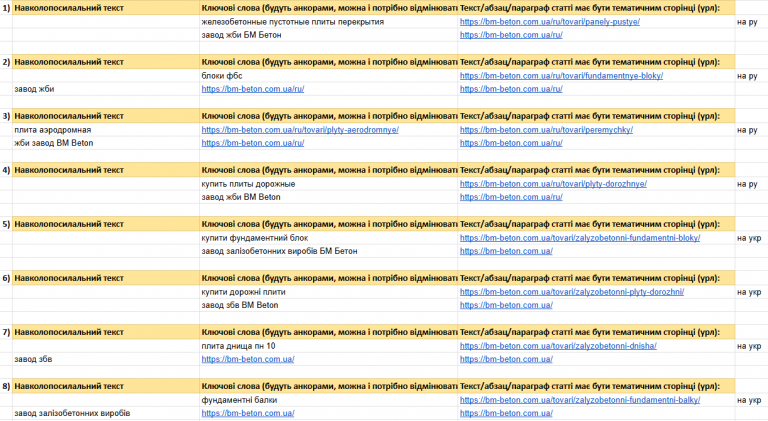Select 'Ключові слова' header in block 2)
The height and width of the screenshot is (421, 768).
click(x=328, y=62)
